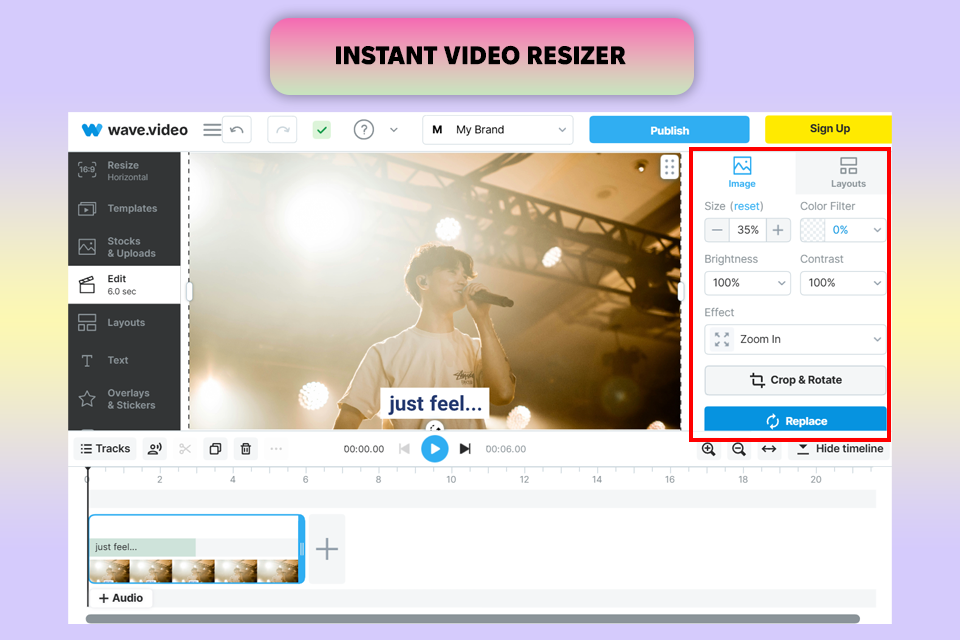Open the Contrast 100% dropdown

coord(843,283)
